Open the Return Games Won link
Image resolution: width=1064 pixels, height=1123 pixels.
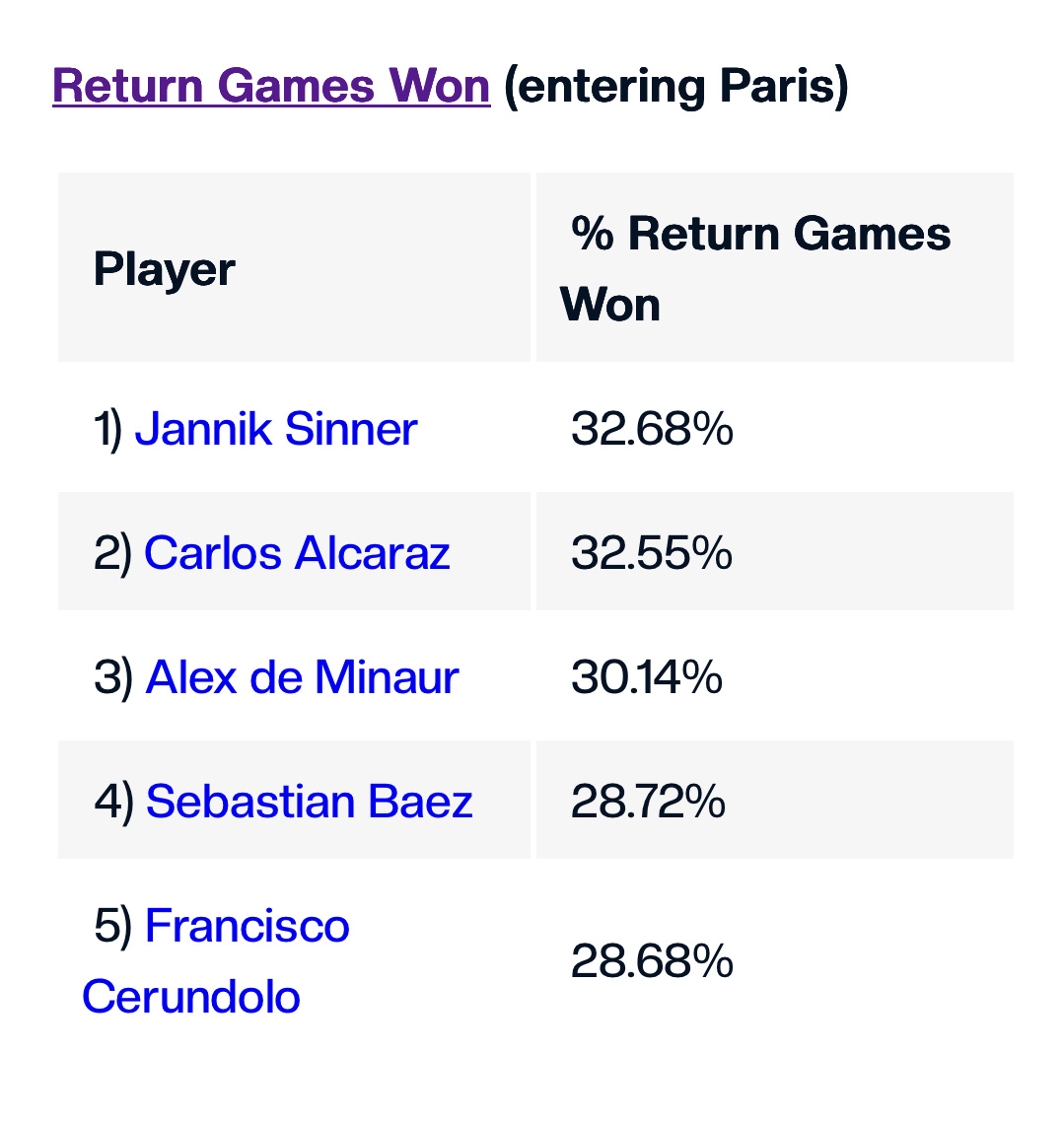(x=271, y=86)
